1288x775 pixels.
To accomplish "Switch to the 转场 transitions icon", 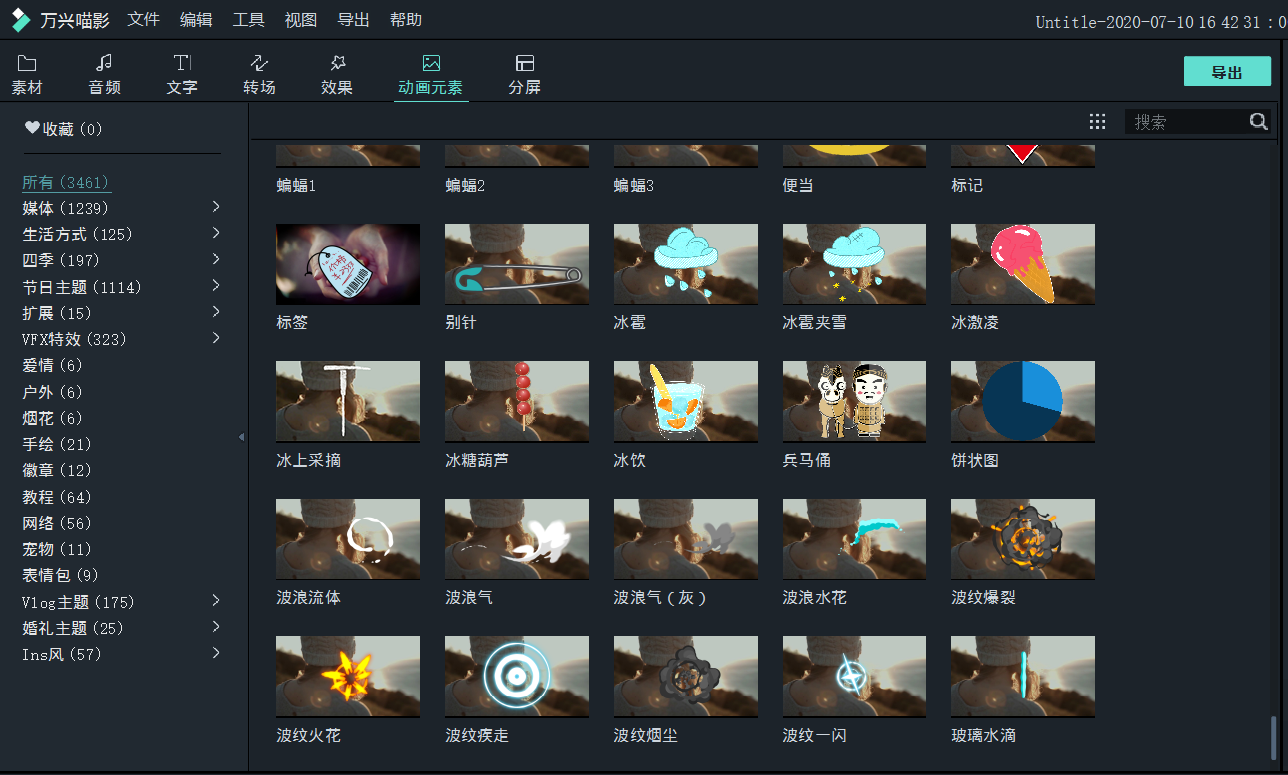I will (259, 64).
